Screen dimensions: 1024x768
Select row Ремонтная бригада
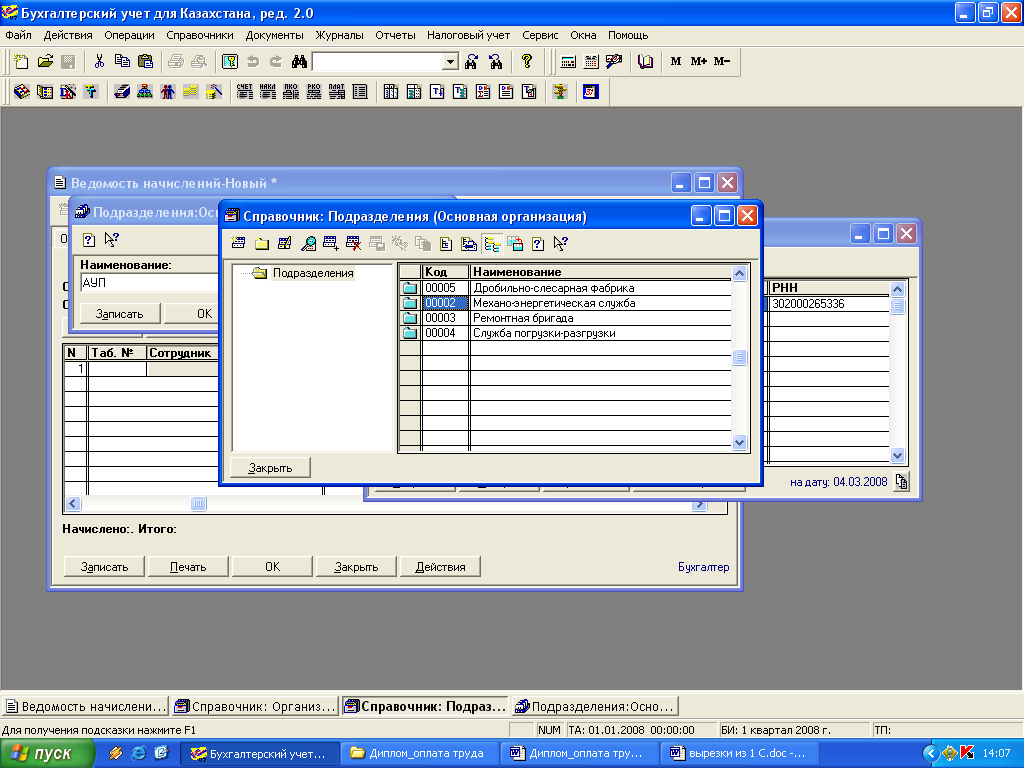(565, 318)
